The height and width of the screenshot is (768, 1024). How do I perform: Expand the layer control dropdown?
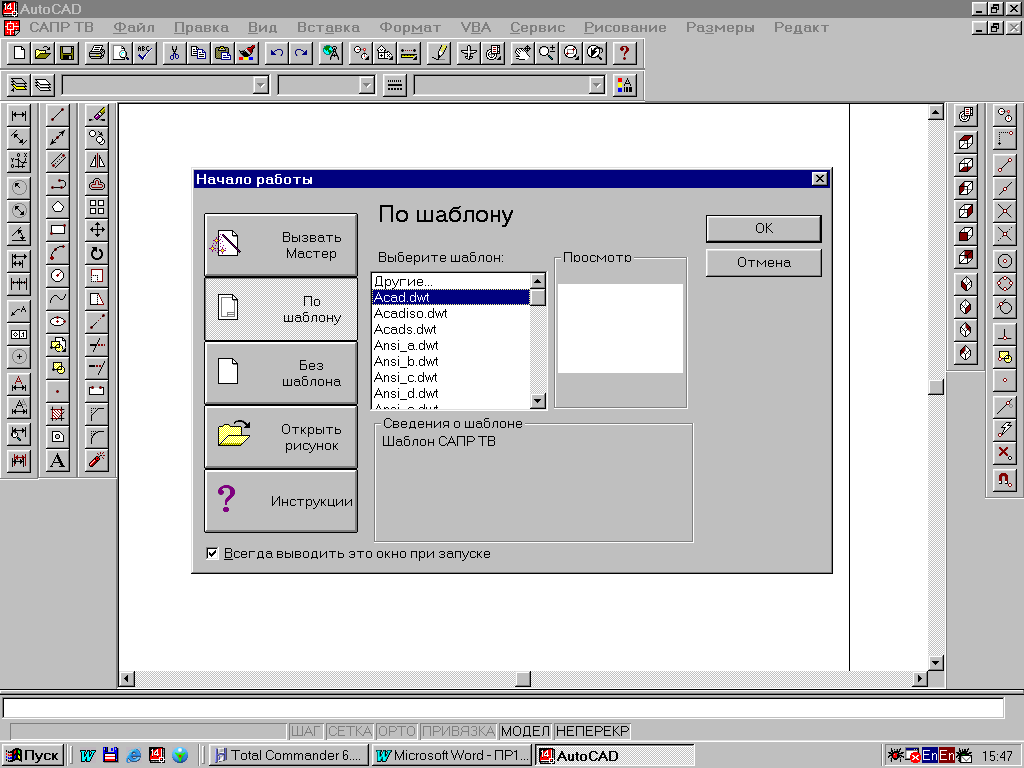[x=261, y=85]
